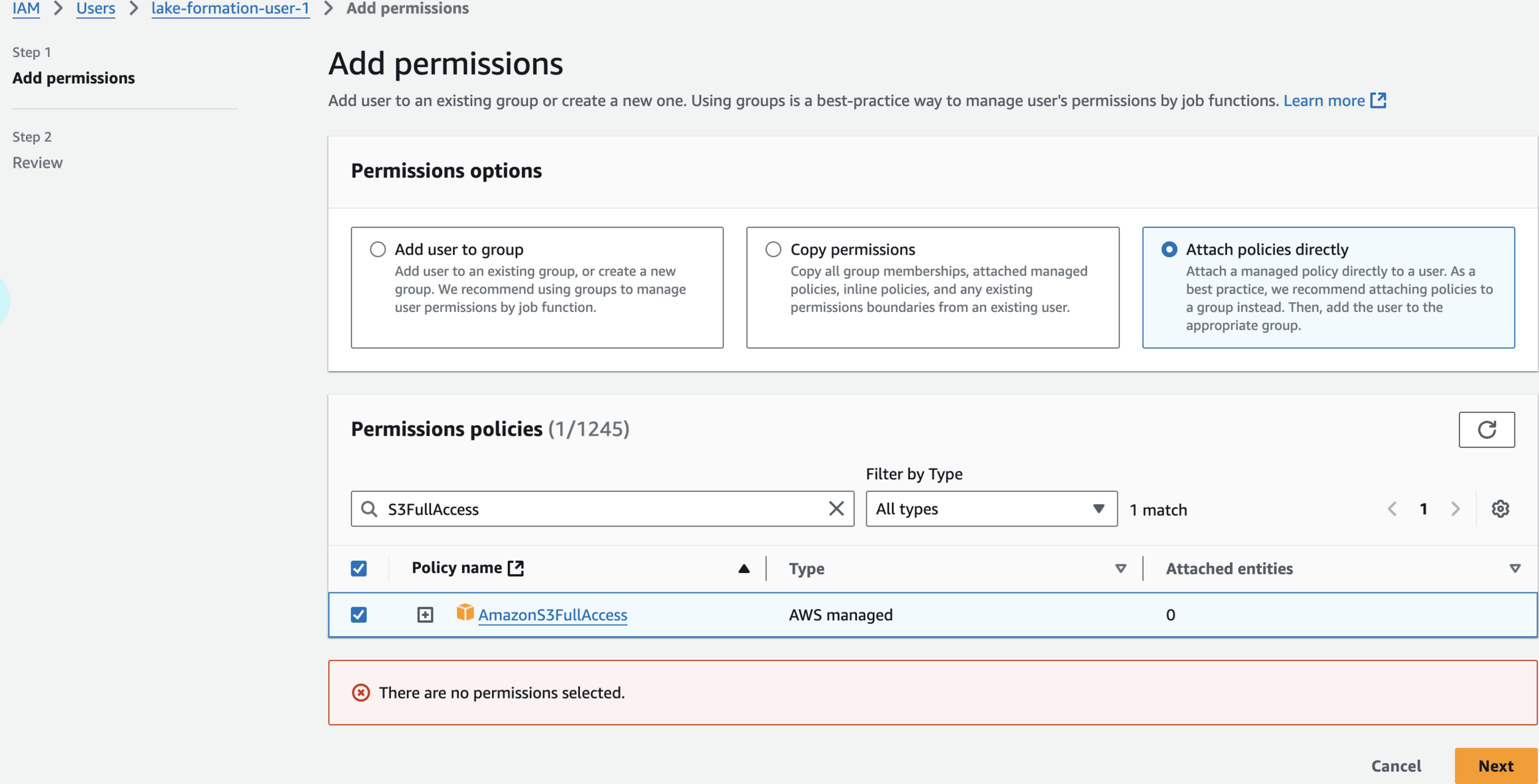This screenshot has width=1539, height=784.
Task: Click Learn more external link icon
Action: click(x=1378, y=100)
